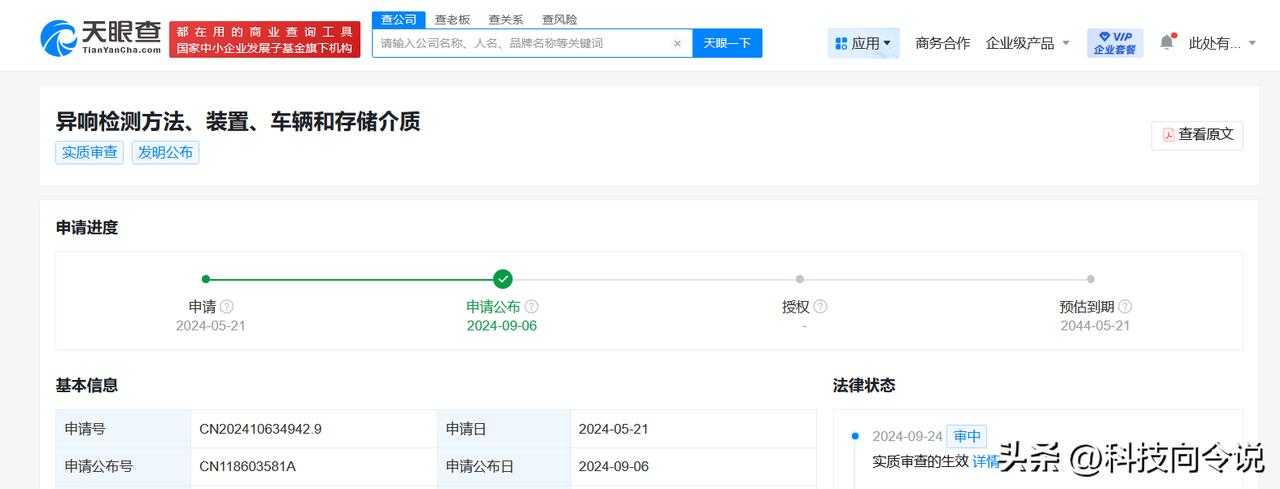Open 商务合作 in top navigation
The width and height of the screenshot is (1280, 489).
point(943,43)
